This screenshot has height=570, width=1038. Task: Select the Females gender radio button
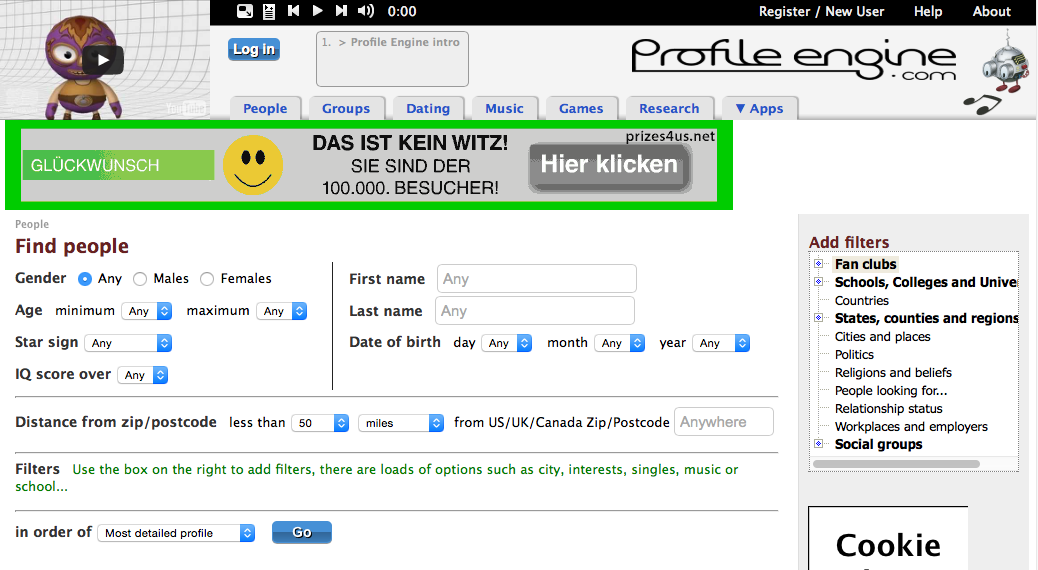coord(207,279)
